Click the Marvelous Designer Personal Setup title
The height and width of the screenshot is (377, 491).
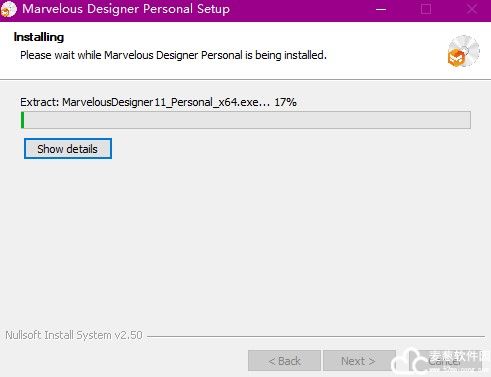pos(126,9)
